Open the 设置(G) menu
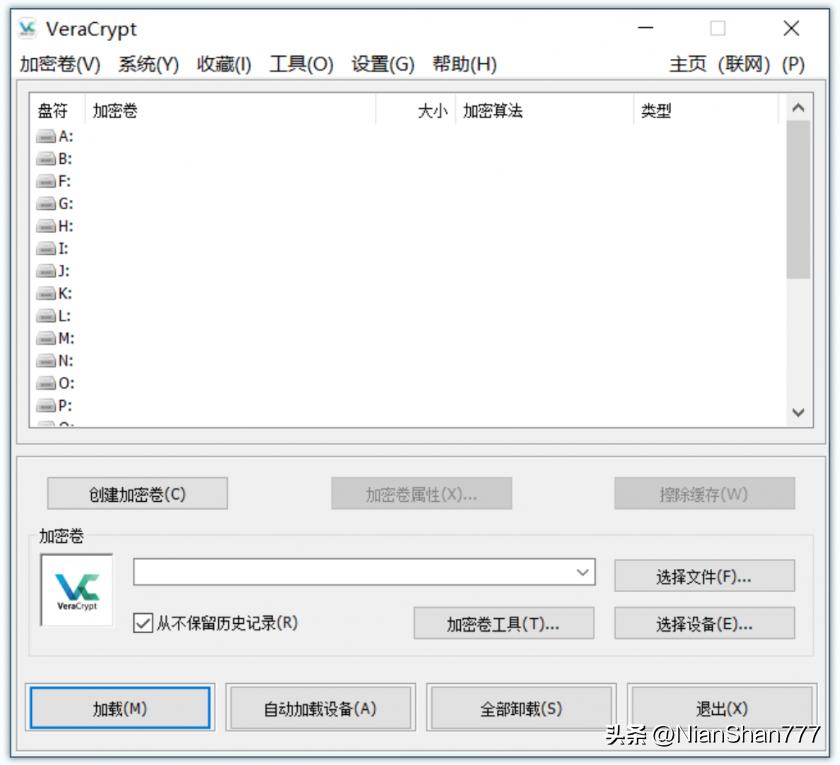Viewport: 840px width, 765px height. pos(381,64)
